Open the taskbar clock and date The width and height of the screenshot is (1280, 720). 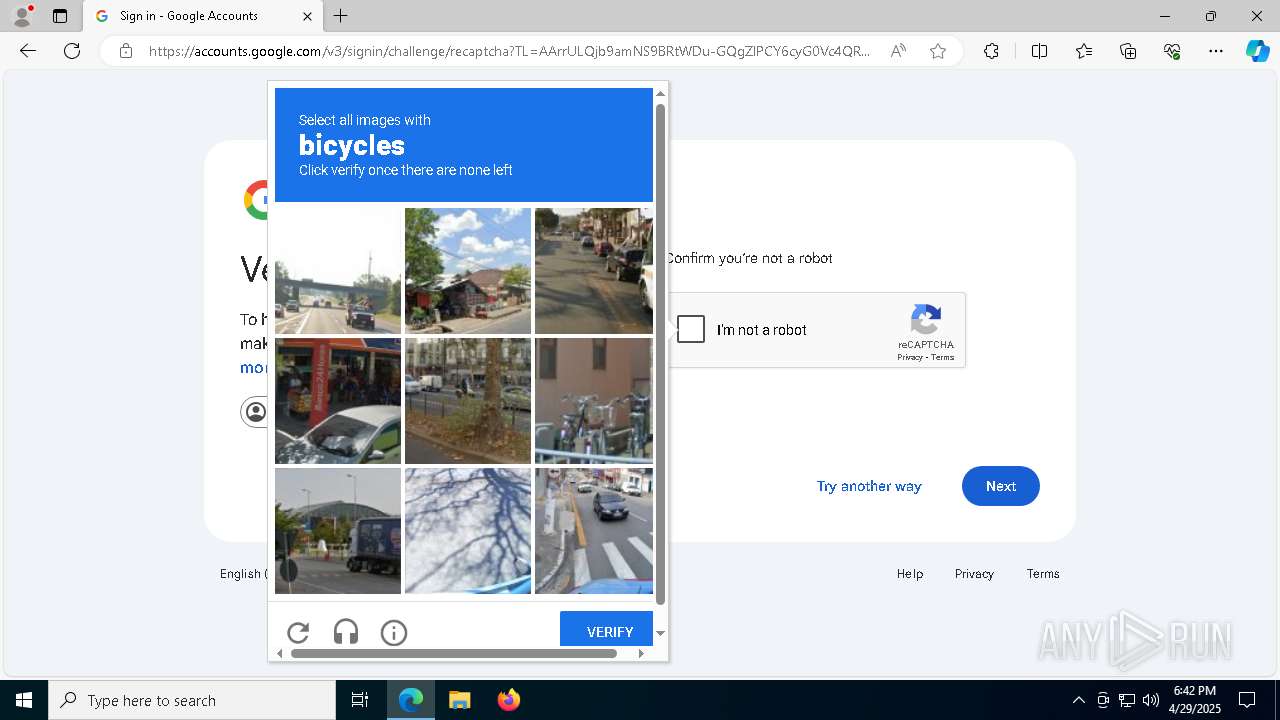(1194, 700)
